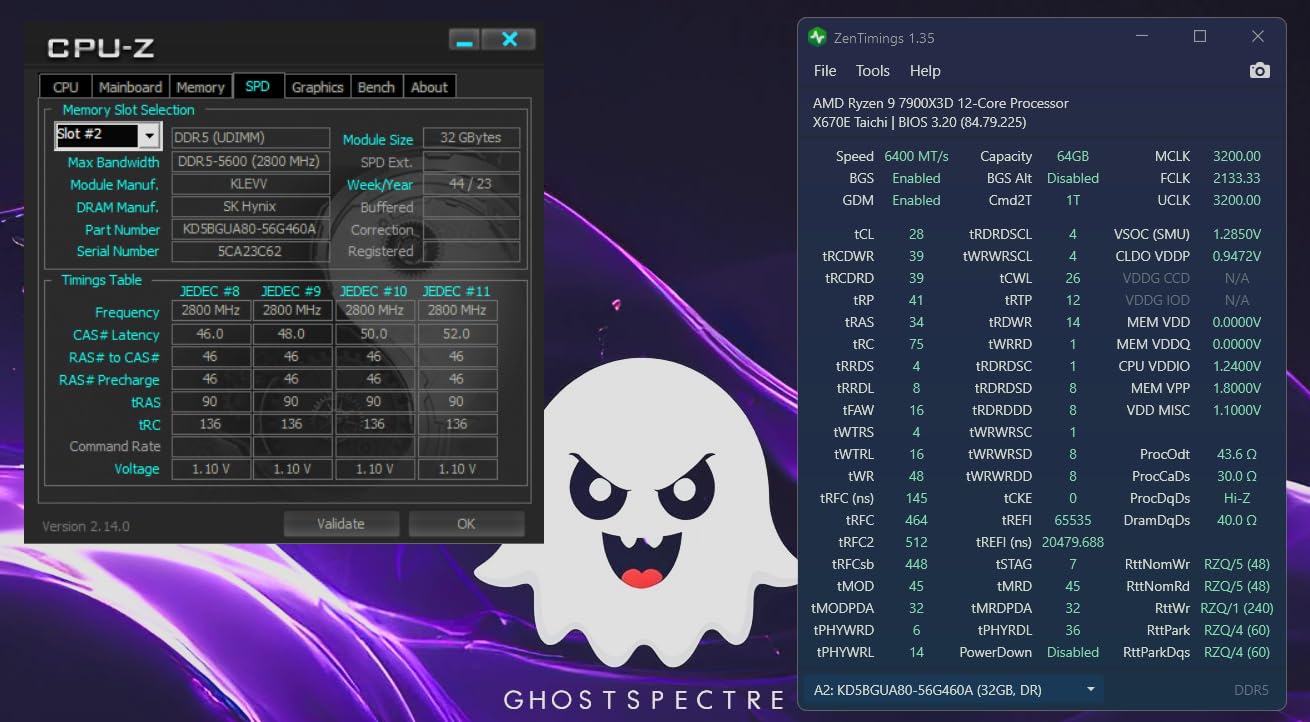The width and height of the screenshot is (1310, 722).
Task: Click the tREFI (ns) value 20479.688
Action: pyautogui.click(x=1072, y=542)
